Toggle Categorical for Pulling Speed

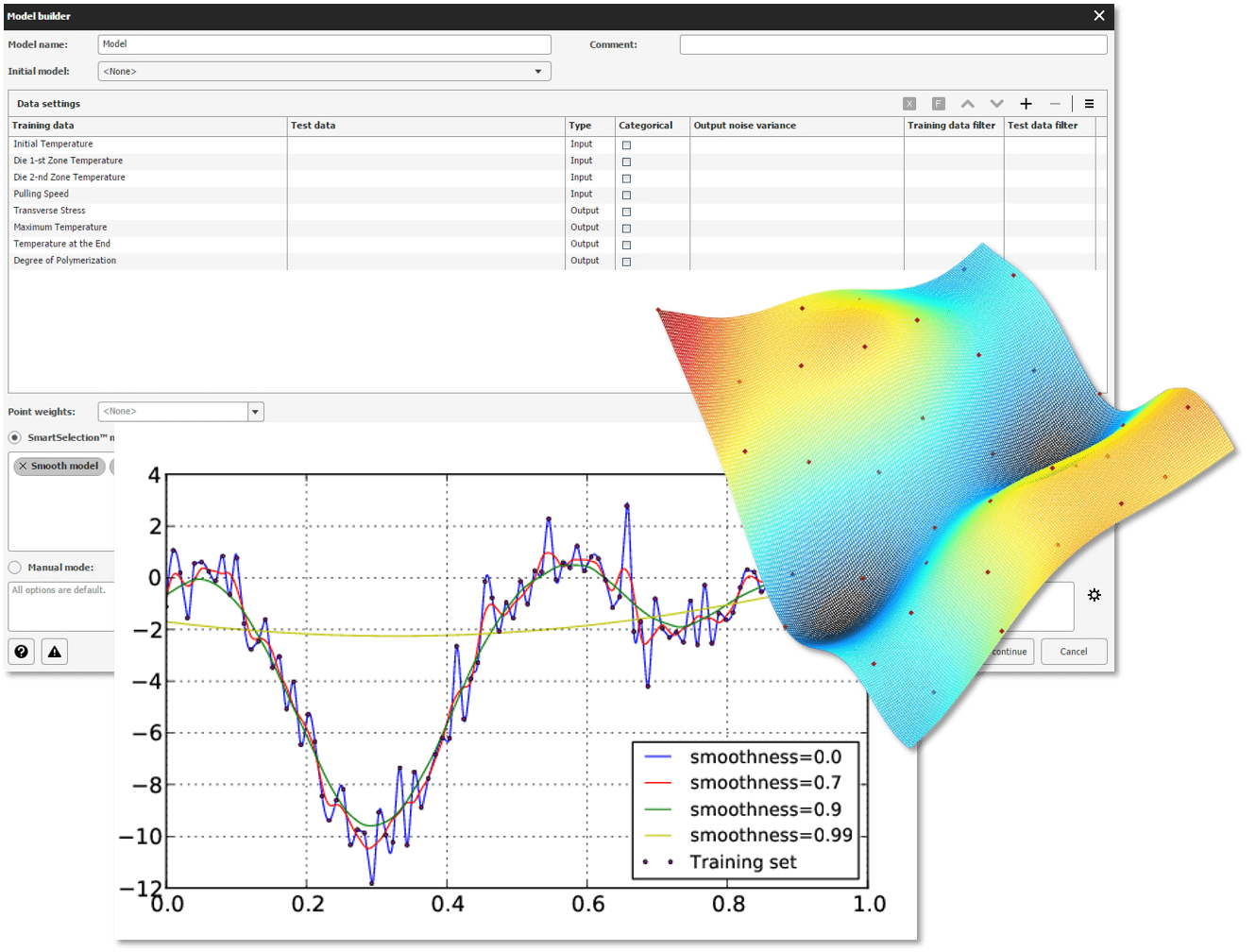[626, 195]
